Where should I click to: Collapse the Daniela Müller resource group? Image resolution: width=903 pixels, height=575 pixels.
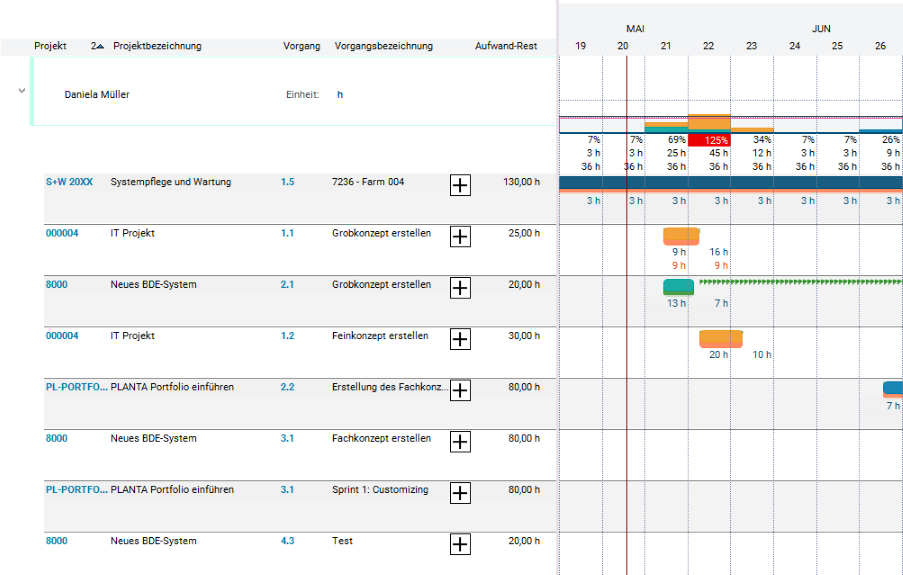[x=21, y=91]
